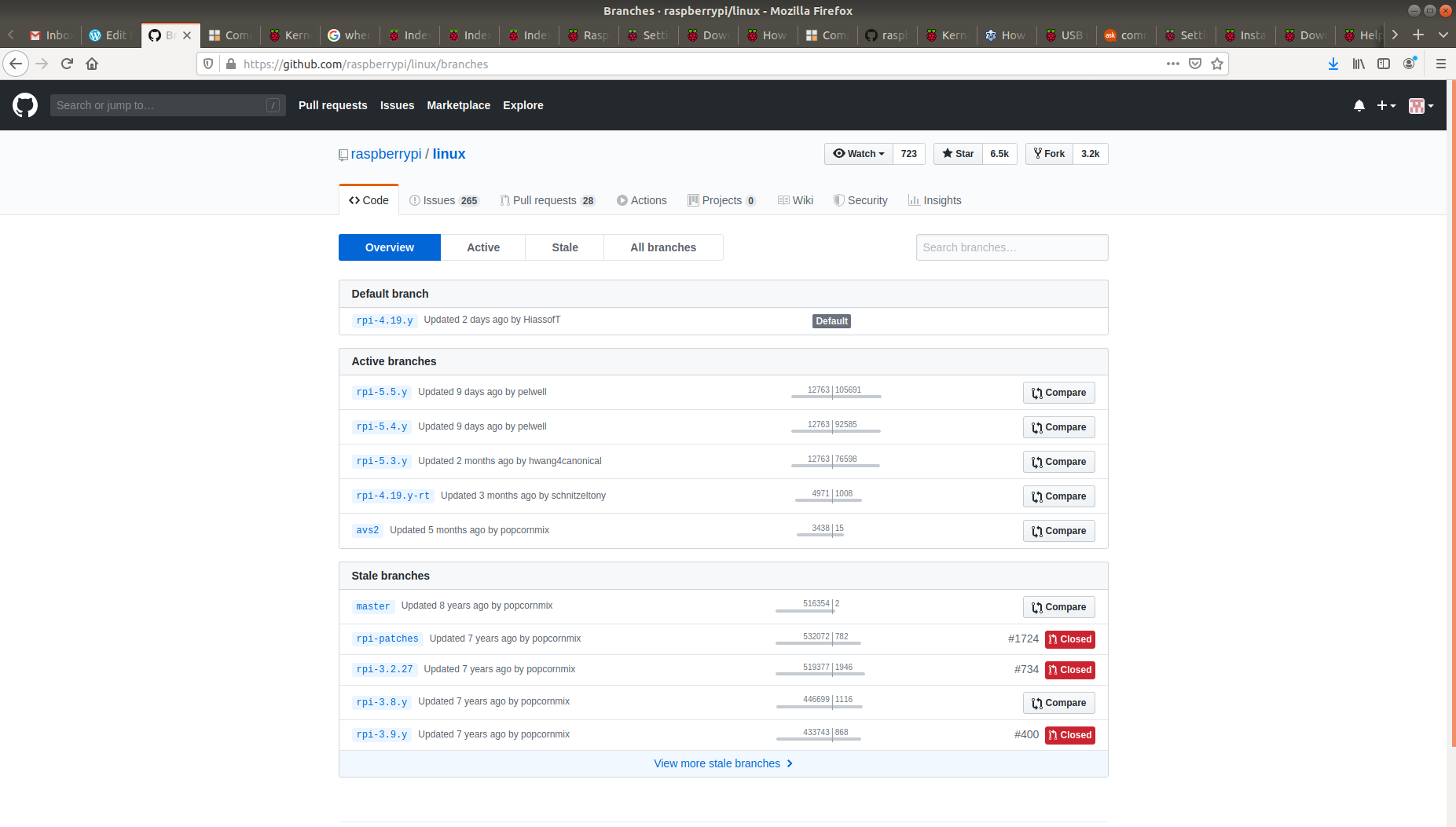
Task: Fork the repository
Action: pyautogui.click(x=1049, y=153)
